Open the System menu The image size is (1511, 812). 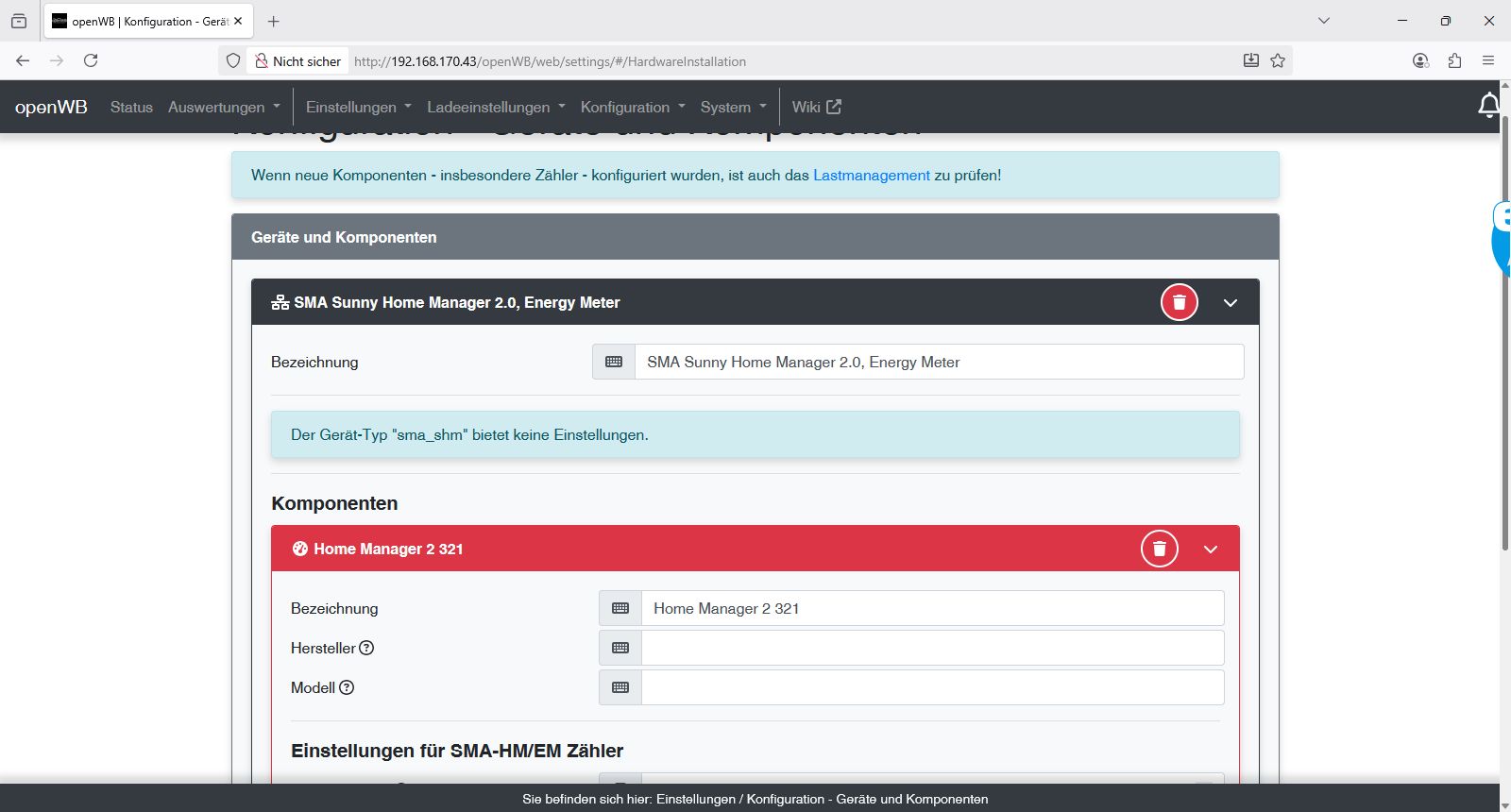(x=733, y=107)
